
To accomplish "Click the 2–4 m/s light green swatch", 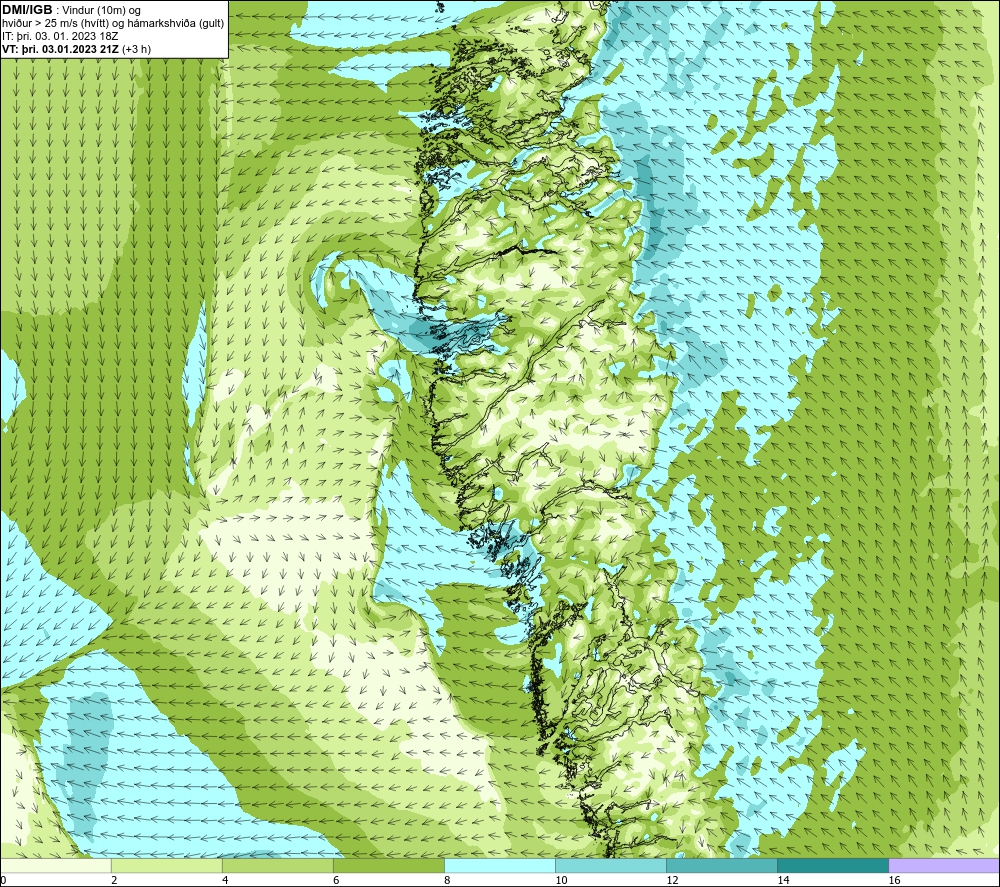I will pos(167,865).
